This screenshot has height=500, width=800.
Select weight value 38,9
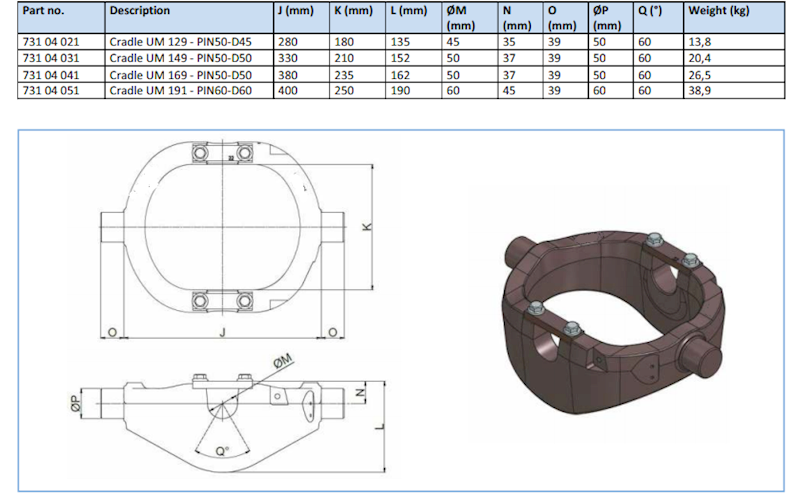coord(700,91)
